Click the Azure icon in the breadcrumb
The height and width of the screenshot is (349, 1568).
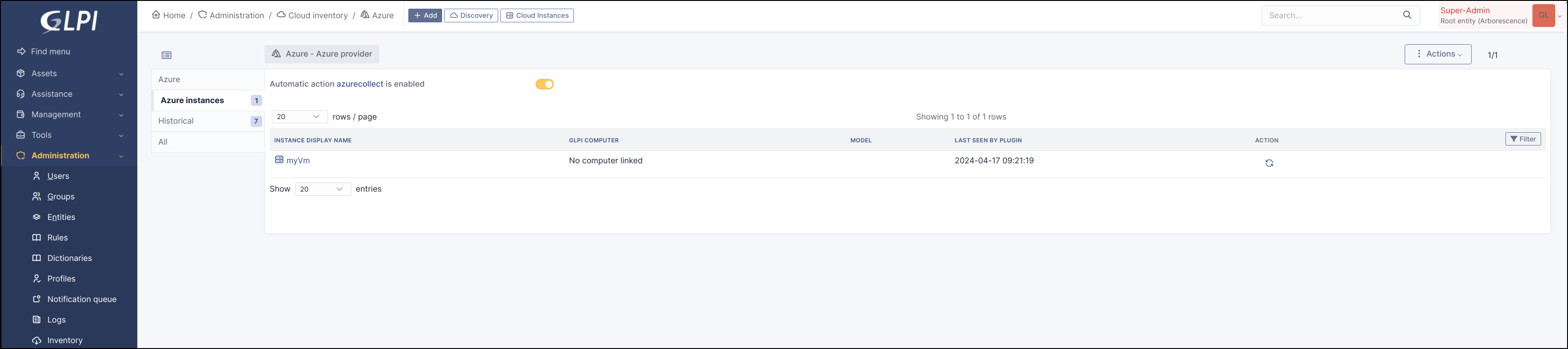pyautogui.click(x=365, y=15)
